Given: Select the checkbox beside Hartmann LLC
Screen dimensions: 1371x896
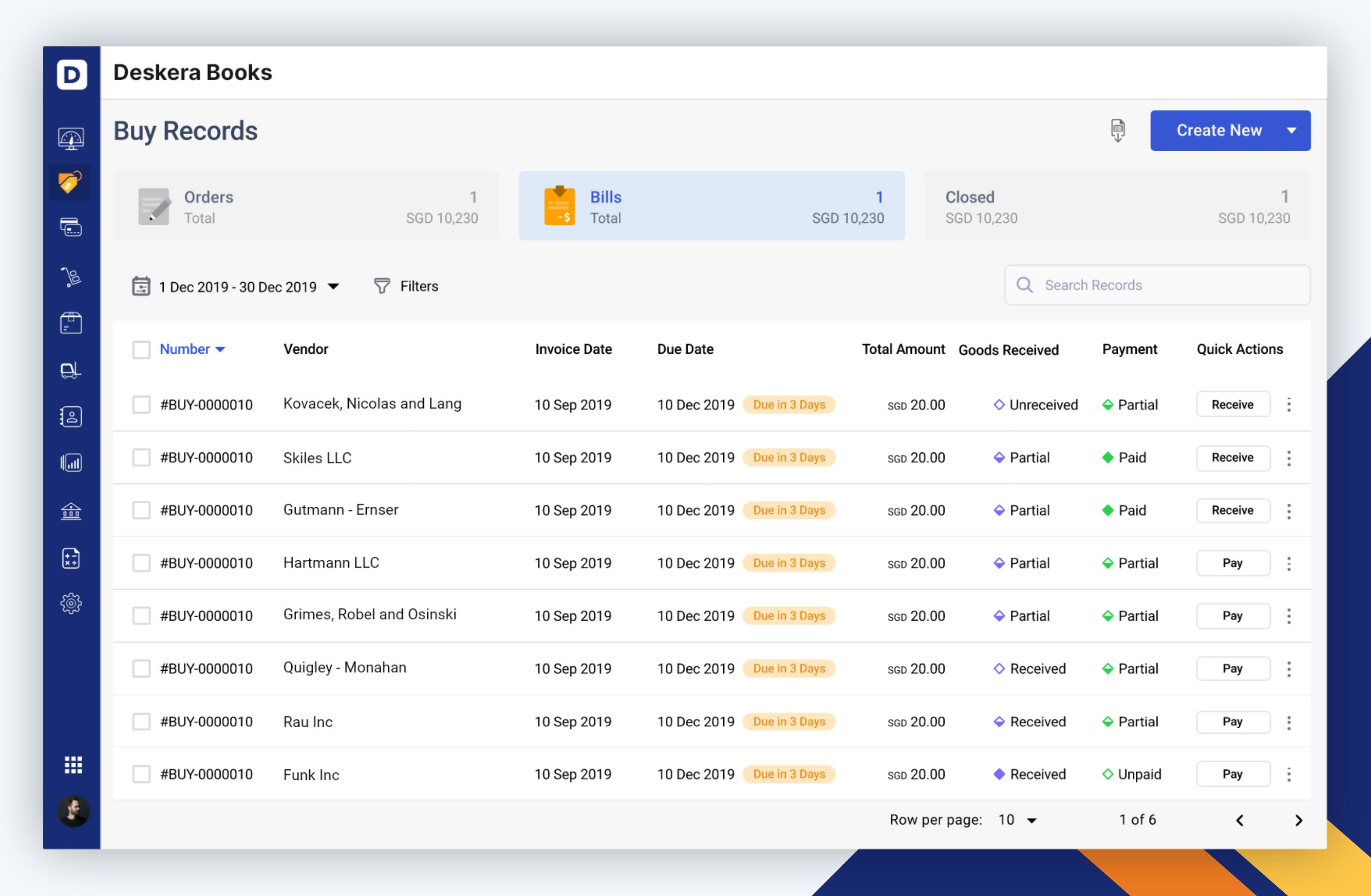Looking at the screenshot, I should (x=141, y=563).
